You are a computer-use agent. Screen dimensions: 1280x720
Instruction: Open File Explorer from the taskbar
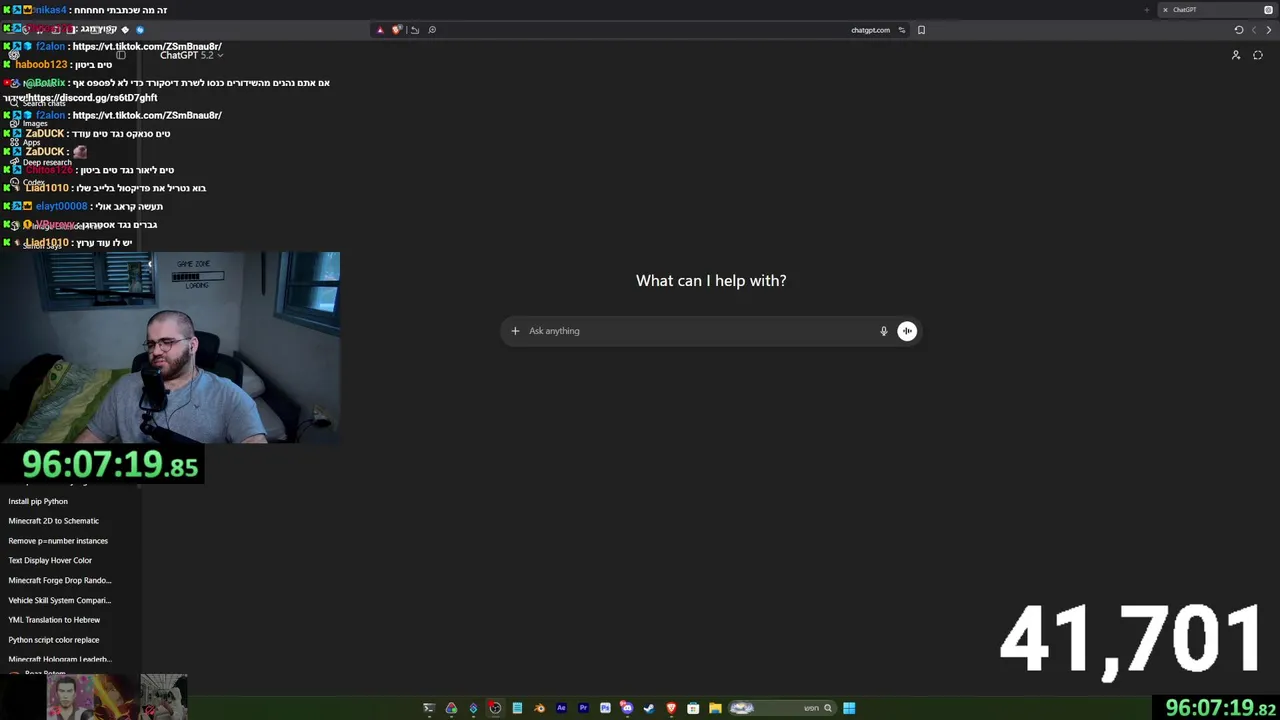coord(715,708)
